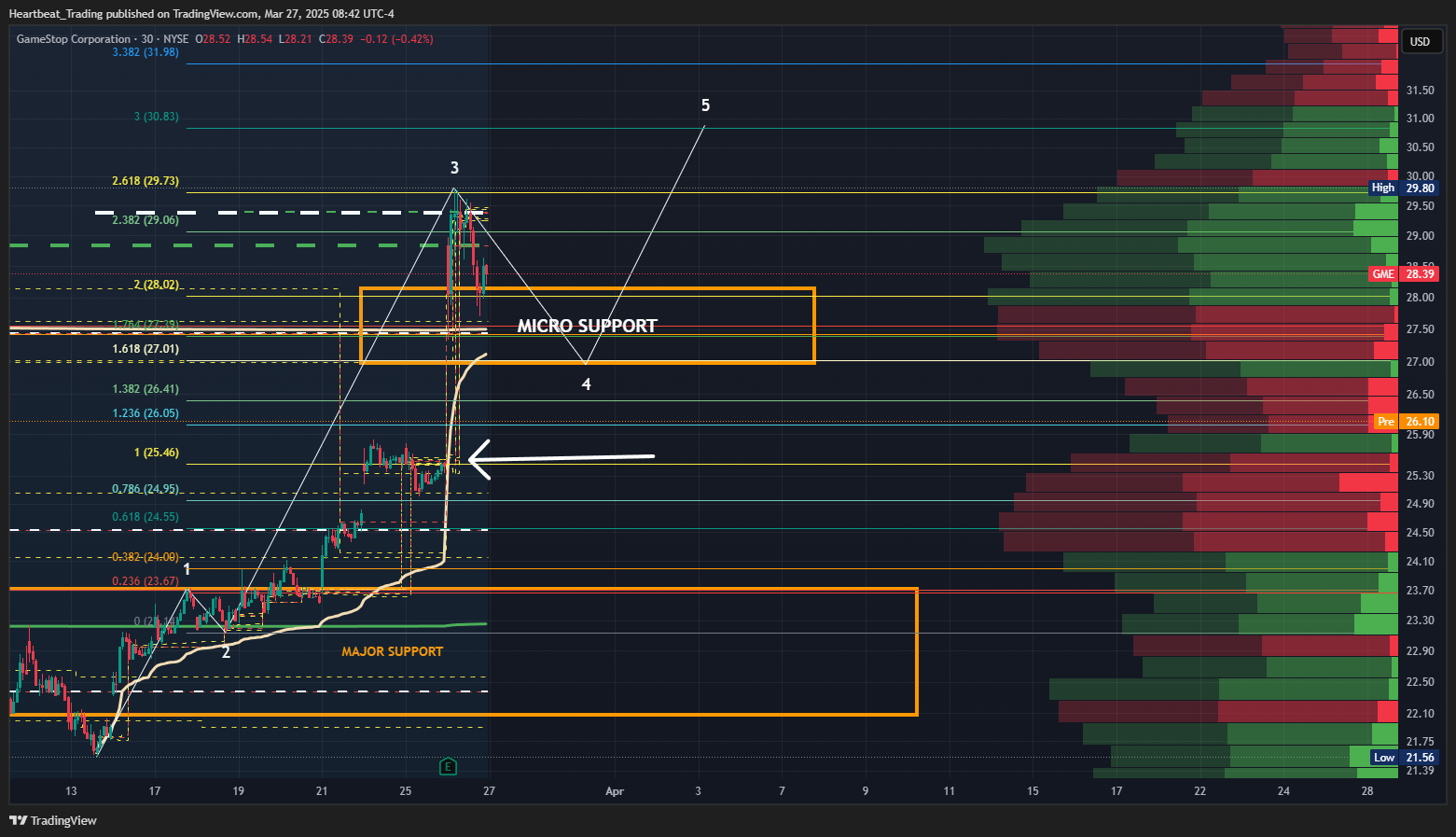Click the 19 date on time axis
Viewport: 1456px width, 837px height.
coord(239,791)
